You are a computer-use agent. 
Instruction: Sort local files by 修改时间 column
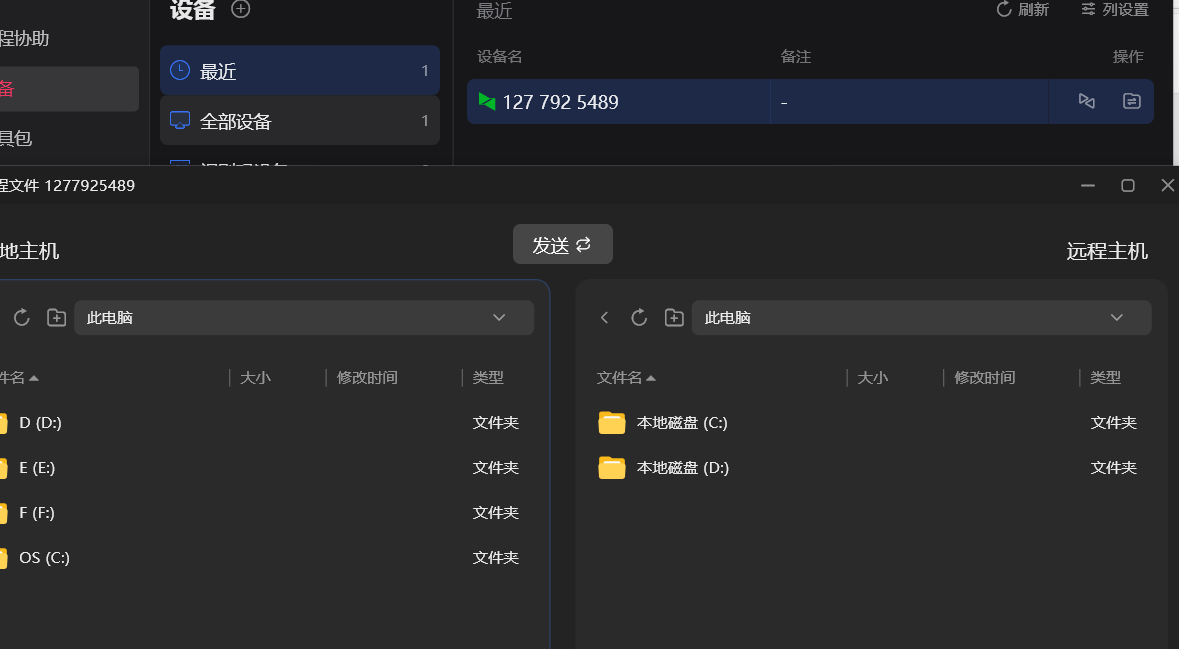(367, 378)
